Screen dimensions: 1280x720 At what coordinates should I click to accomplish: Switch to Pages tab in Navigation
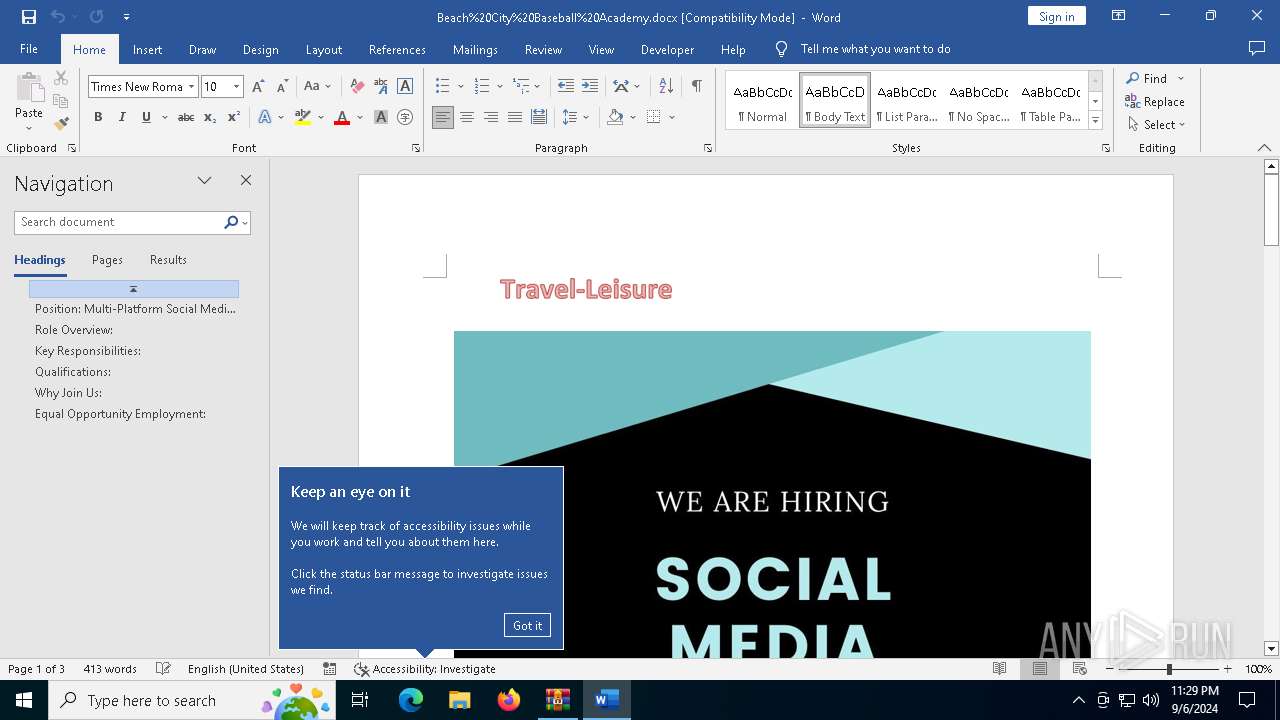[107, 260]
